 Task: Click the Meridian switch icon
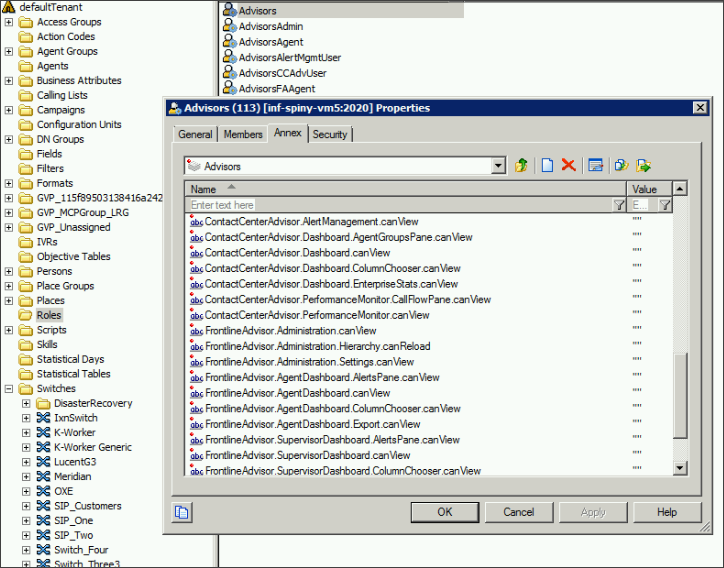(x=43, y=477)
